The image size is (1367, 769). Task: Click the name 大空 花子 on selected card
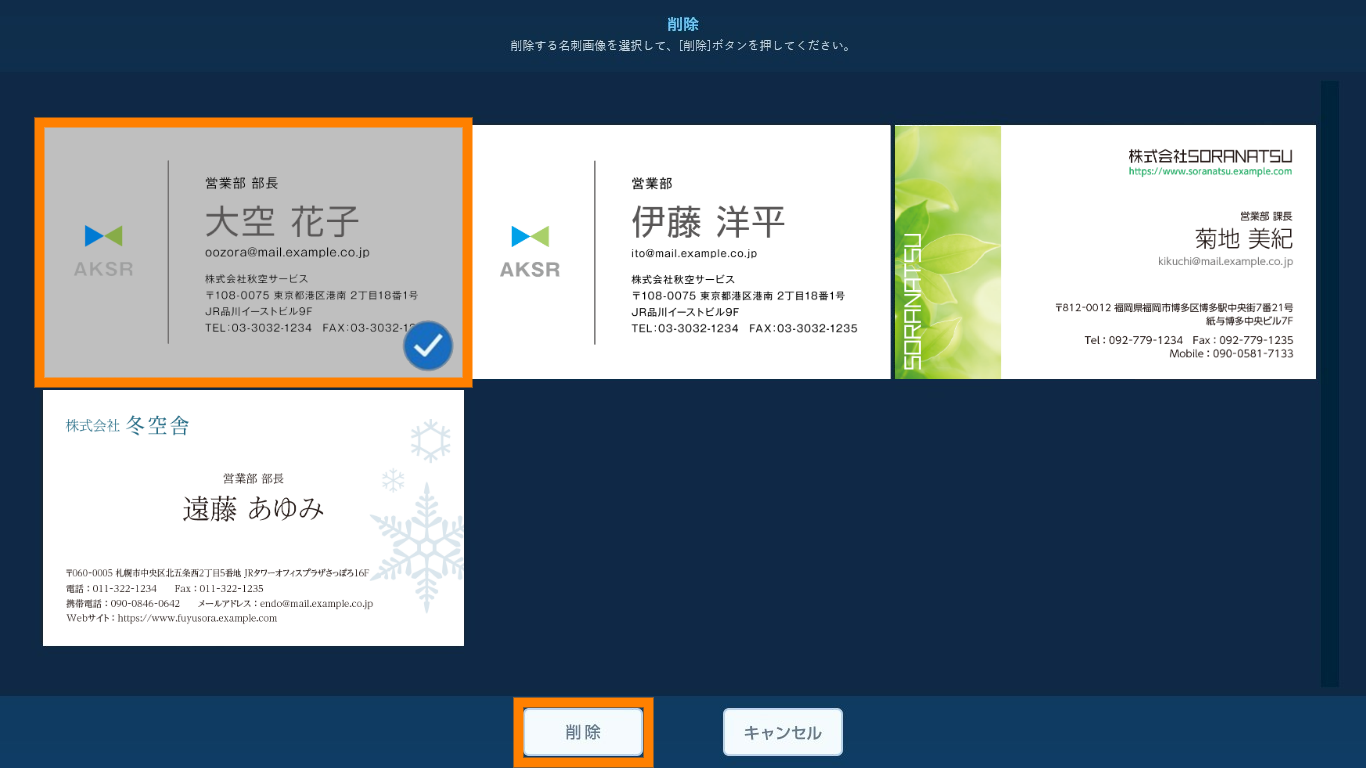(282, 223)
